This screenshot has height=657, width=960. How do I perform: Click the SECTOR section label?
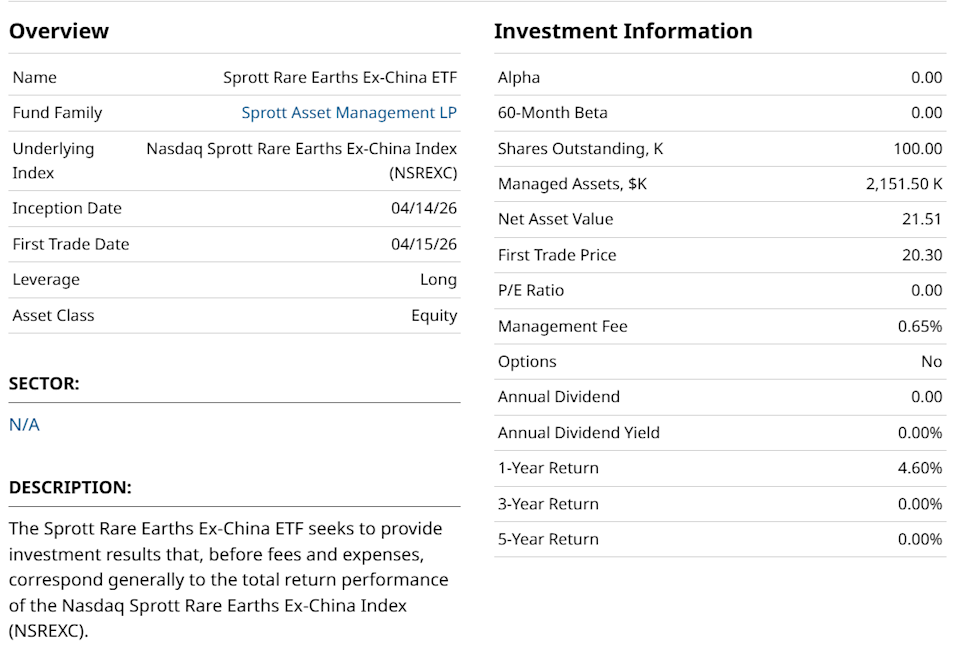44,383
